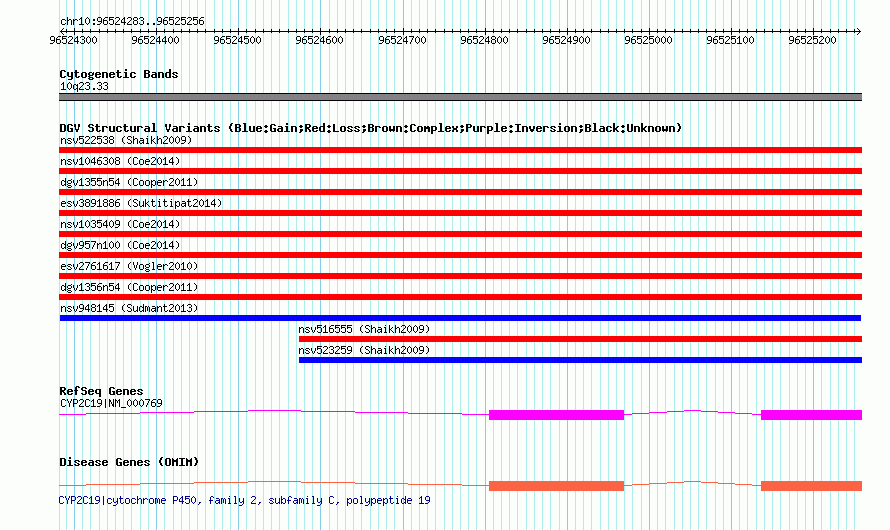Select the first orange OMIM exon block
This screenshot has height=530, width=890.
tap(556, 486)
